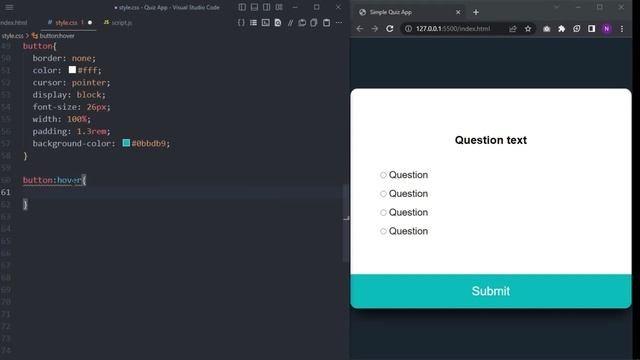Click the curly braces editor action icon
The height and width of the screenshot is (360, 640).
point(241,22)
